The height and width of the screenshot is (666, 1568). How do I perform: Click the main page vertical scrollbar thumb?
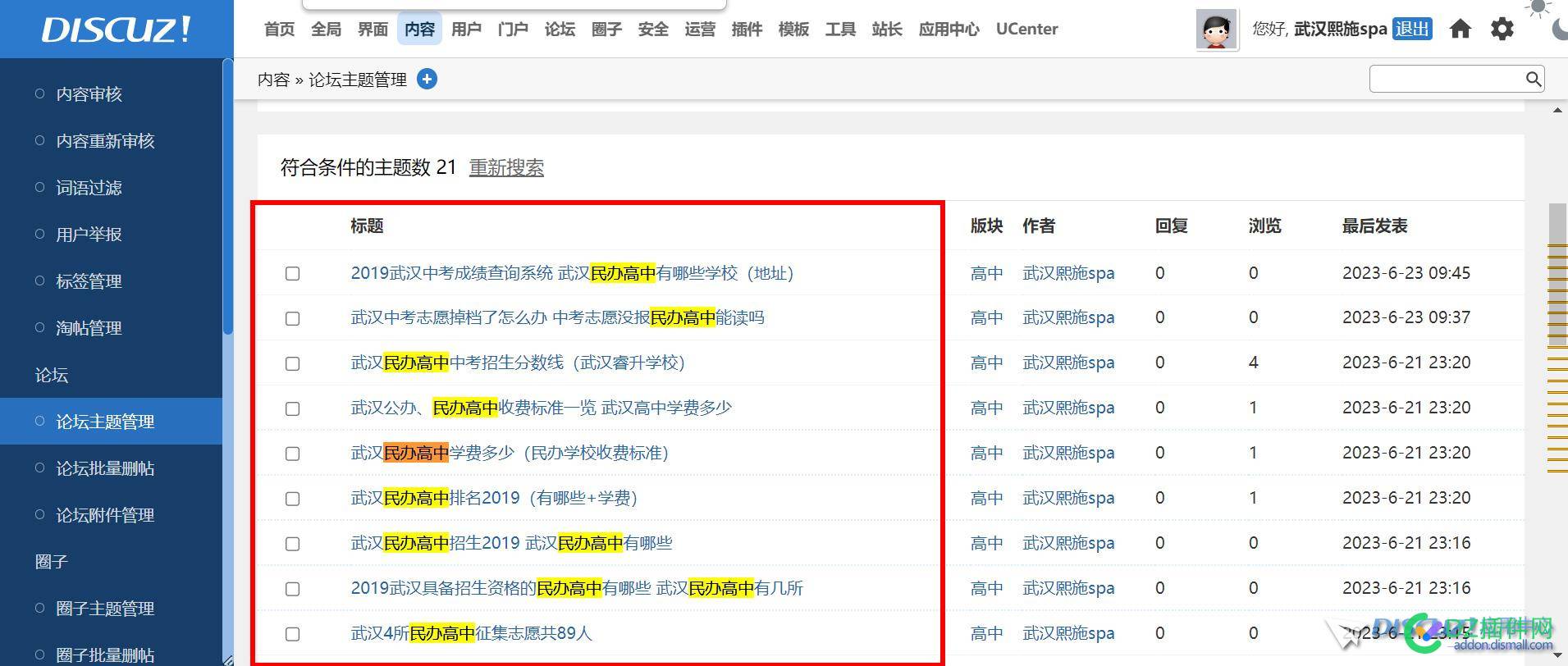click(1557, 276)
